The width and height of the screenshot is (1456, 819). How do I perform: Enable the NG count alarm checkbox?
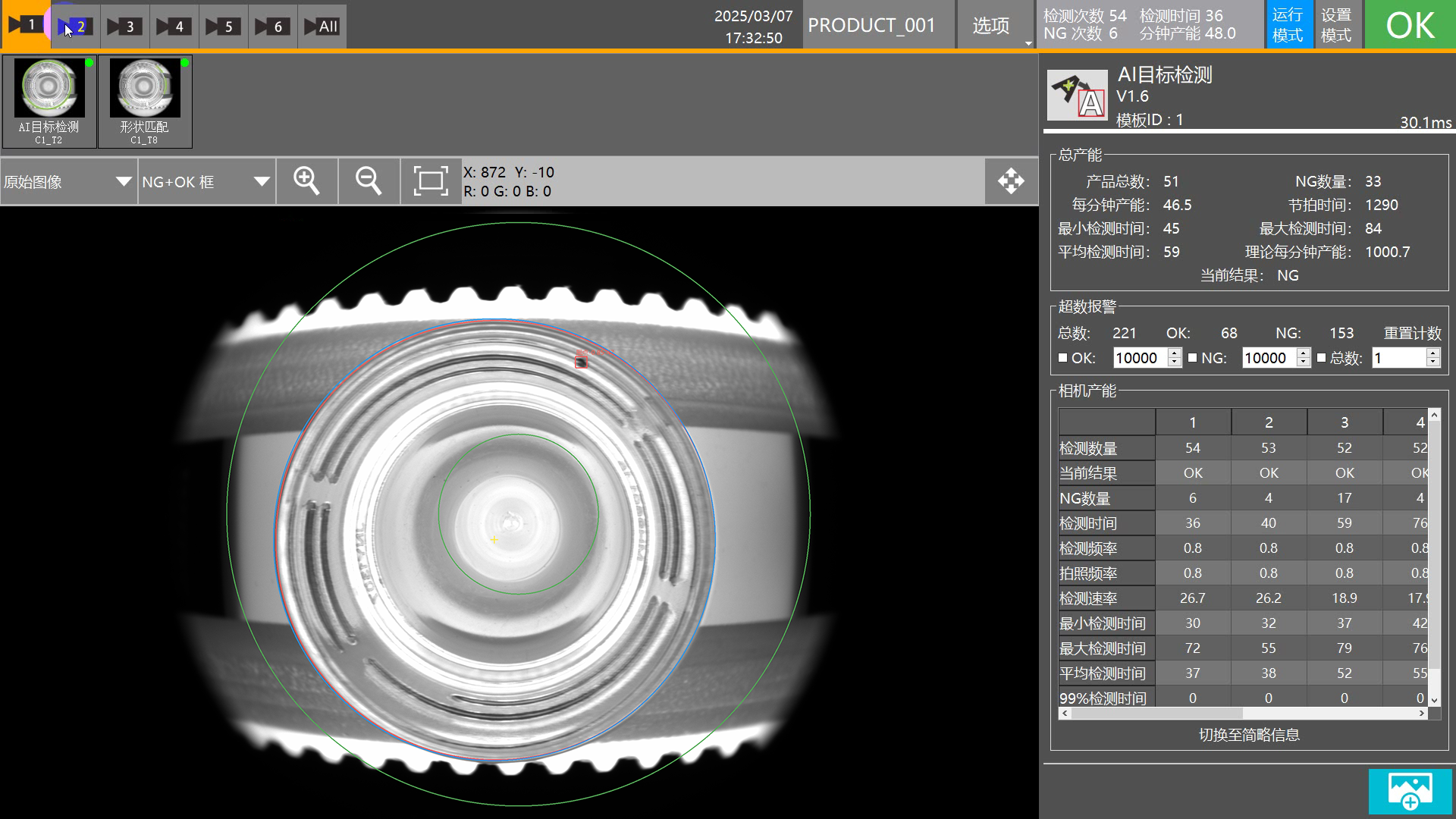1192,358
